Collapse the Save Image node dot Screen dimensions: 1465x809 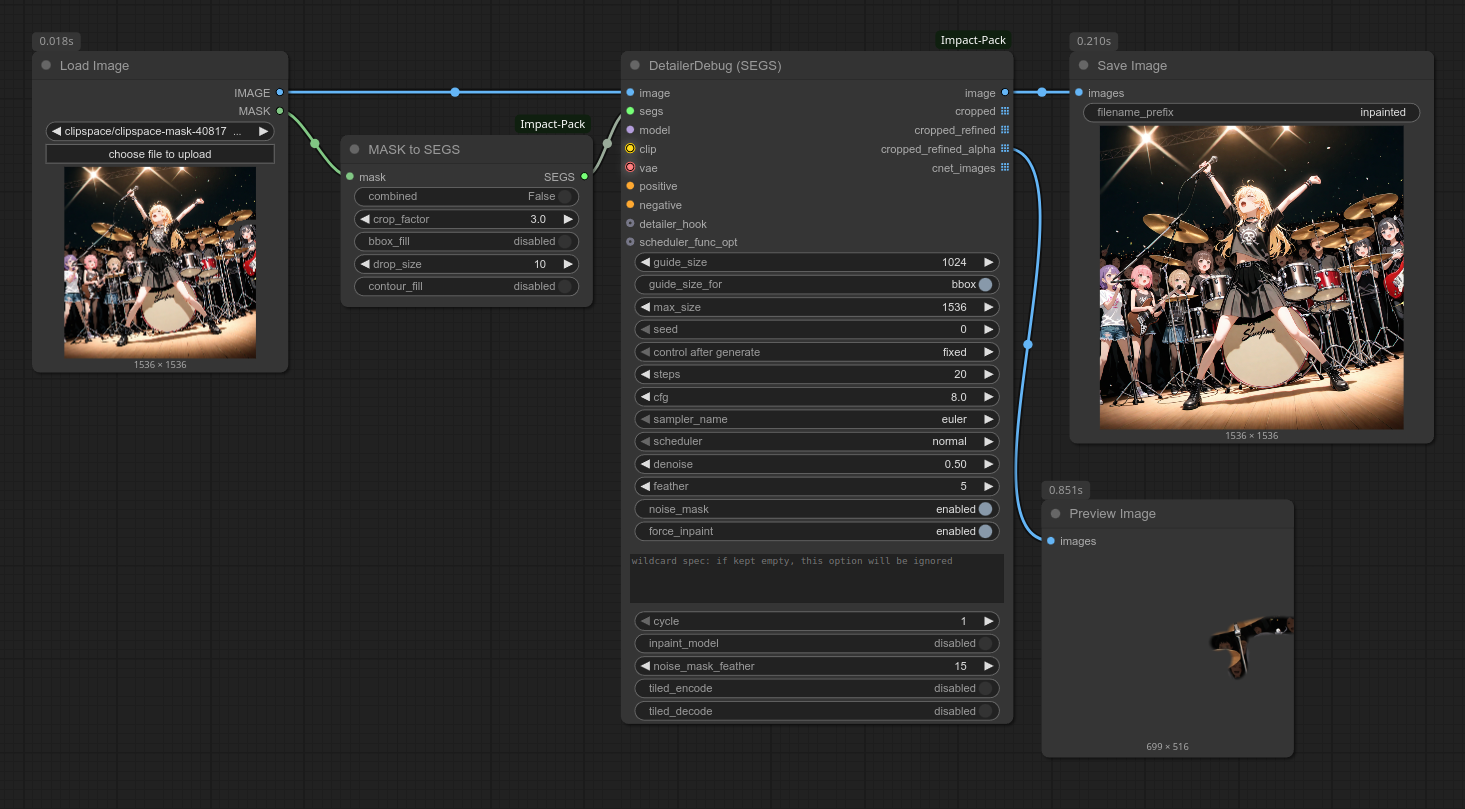click(x=1083, y=65)
